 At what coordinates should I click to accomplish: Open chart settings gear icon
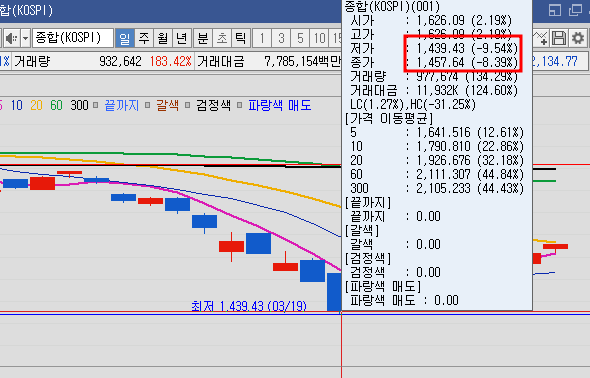coord(578,38)
